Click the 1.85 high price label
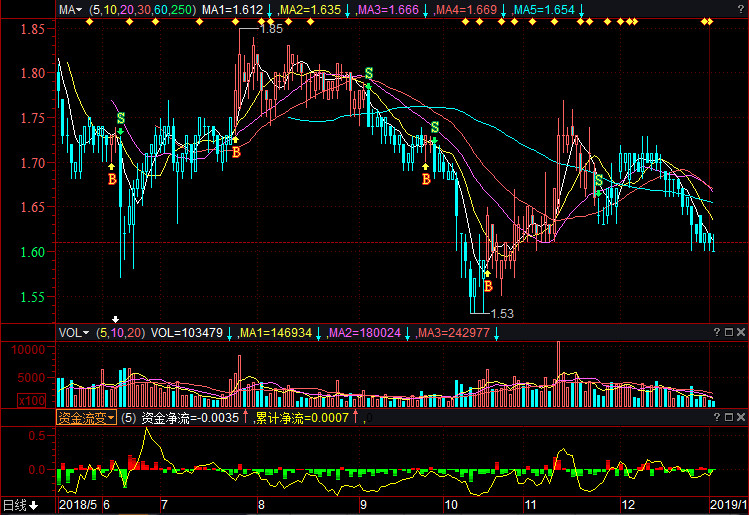The image size is (749, 515). 271,29
